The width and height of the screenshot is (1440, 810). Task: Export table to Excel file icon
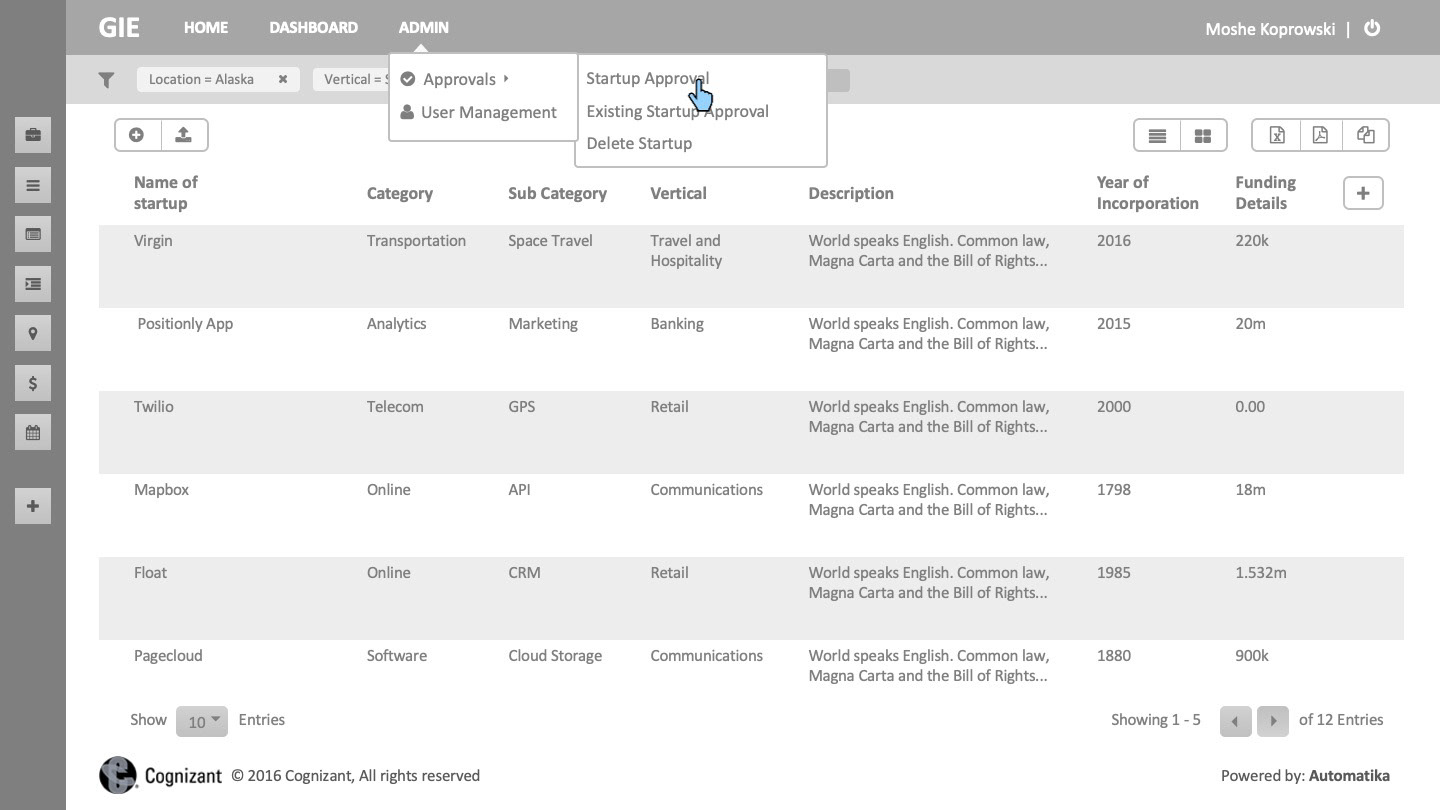pos(1277,135)
